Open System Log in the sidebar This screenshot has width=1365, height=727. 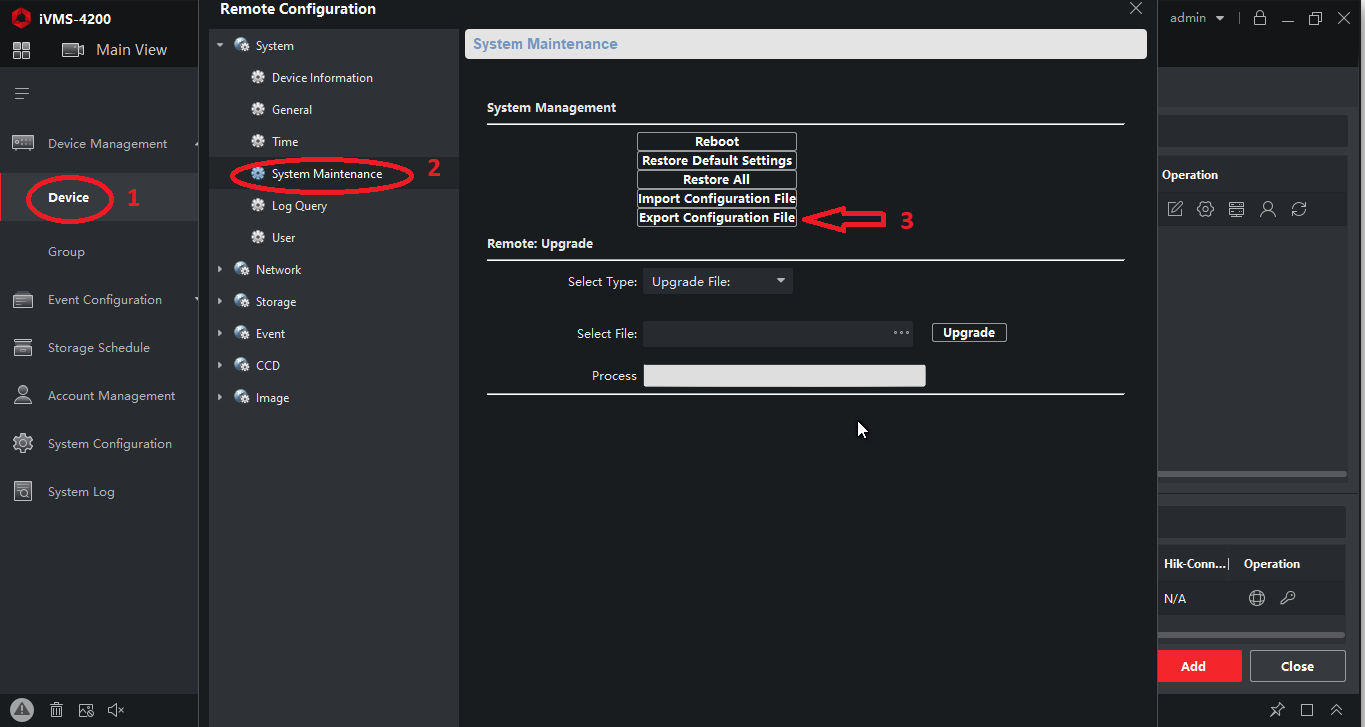click(x=81, y=492)
